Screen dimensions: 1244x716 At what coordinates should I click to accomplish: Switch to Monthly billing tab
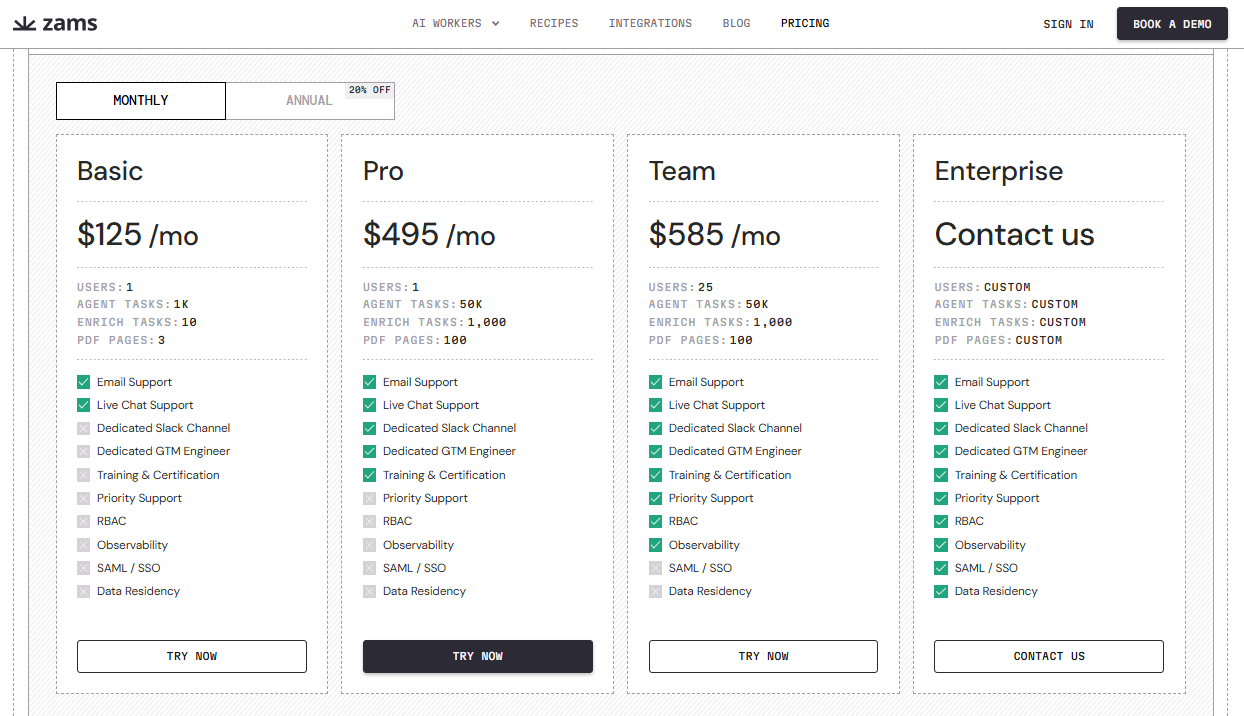141,101
